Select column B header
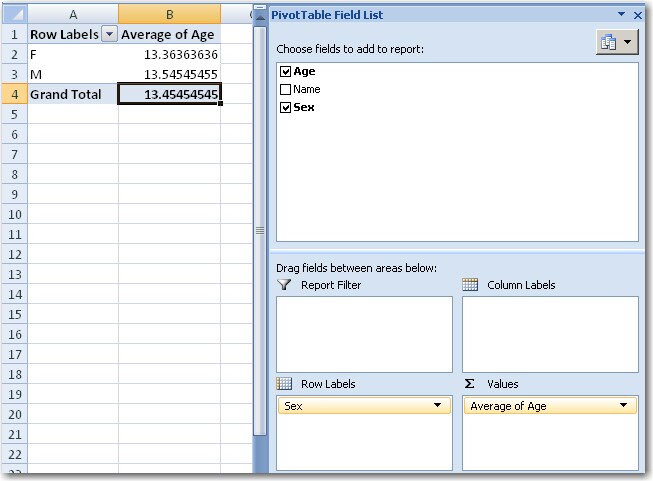 (x=169, y=14)
